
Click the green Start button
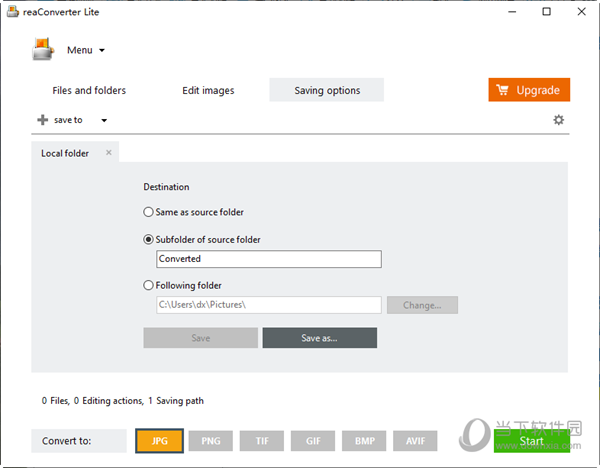click(532, 441)
